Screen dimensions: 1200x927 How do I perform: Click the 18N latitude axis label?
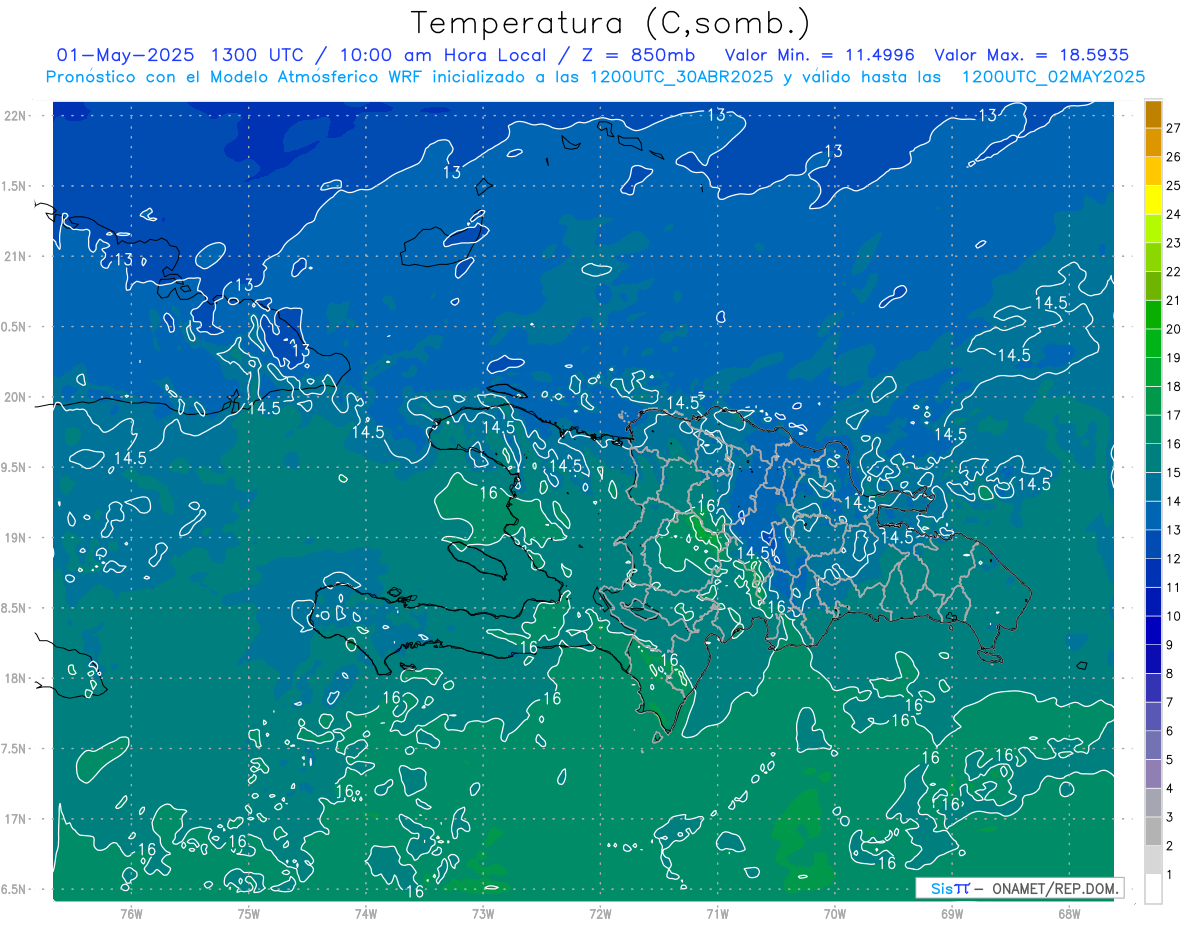tap(16, 678)
